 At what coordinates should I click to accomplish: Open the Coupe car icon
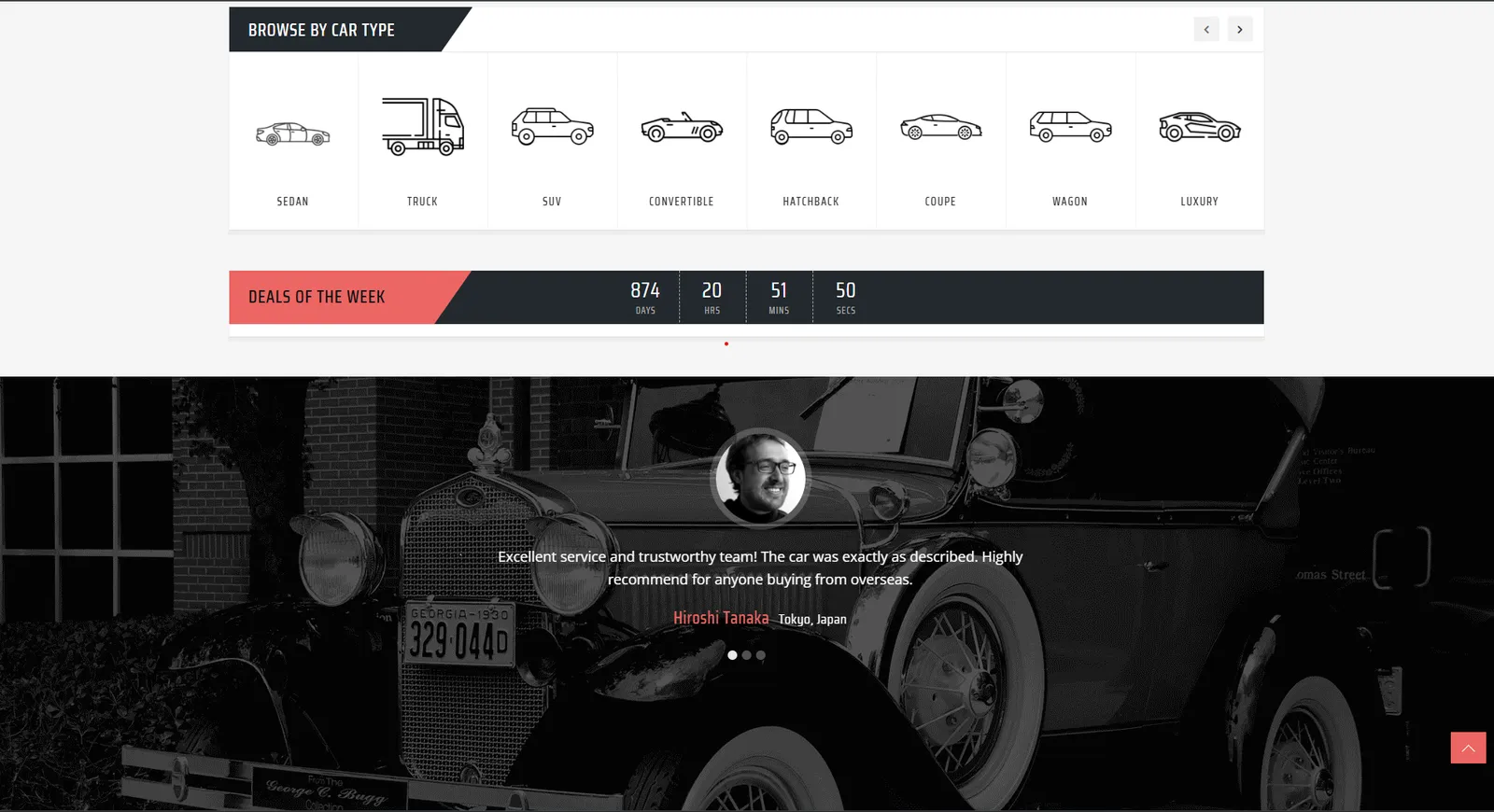click(940, 127)
